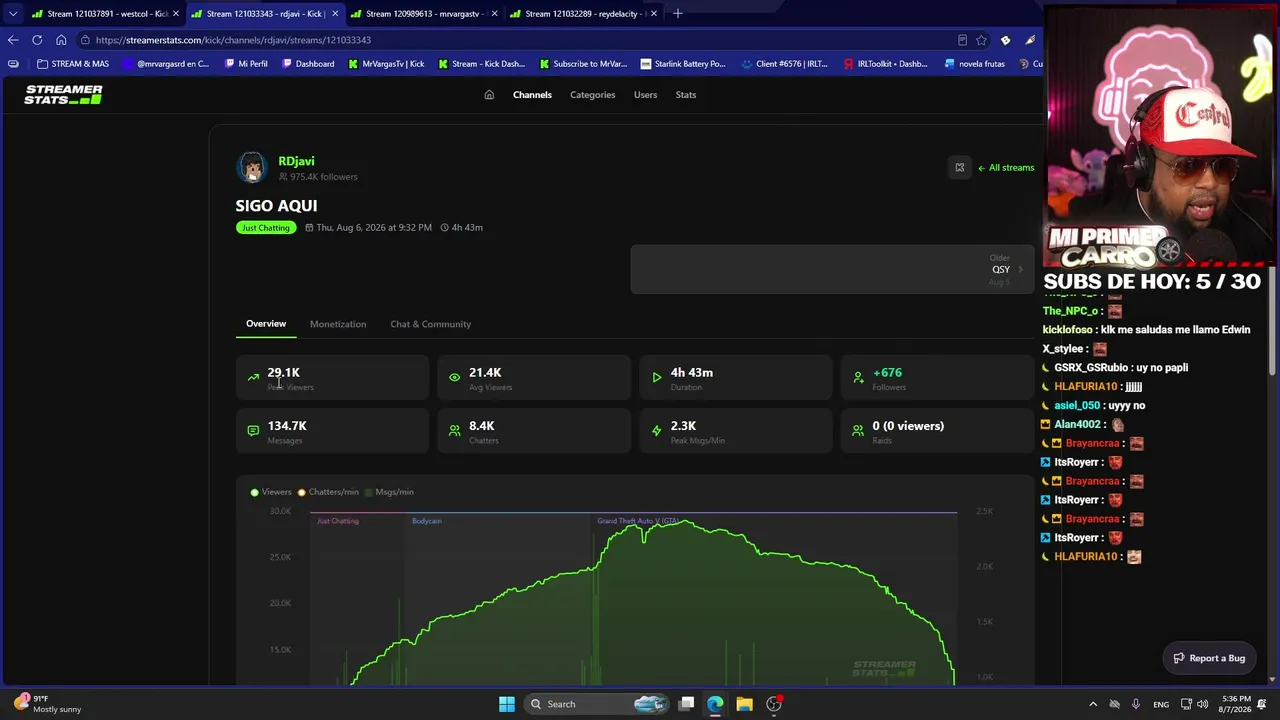
Task: Click the Chatters people icon
Action: pos(455,431)
